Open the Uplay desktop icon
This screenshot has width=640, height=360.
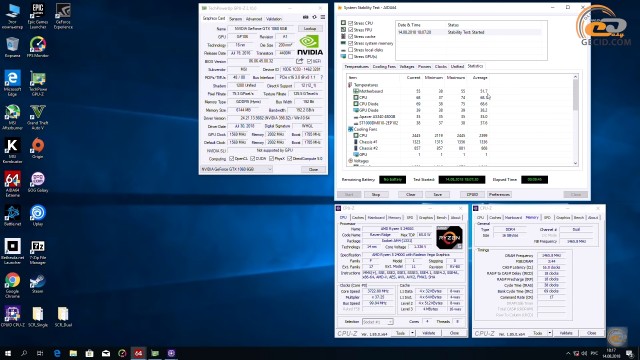38,216
